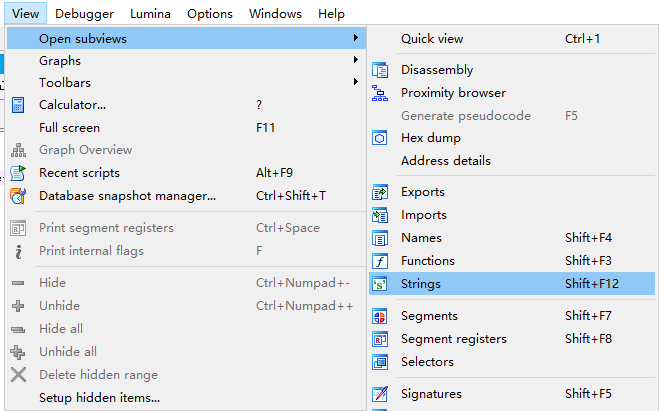This screenshot has width=659, height=411.
Task: Click the Signatures icon
Action: [x=380, y=394]
